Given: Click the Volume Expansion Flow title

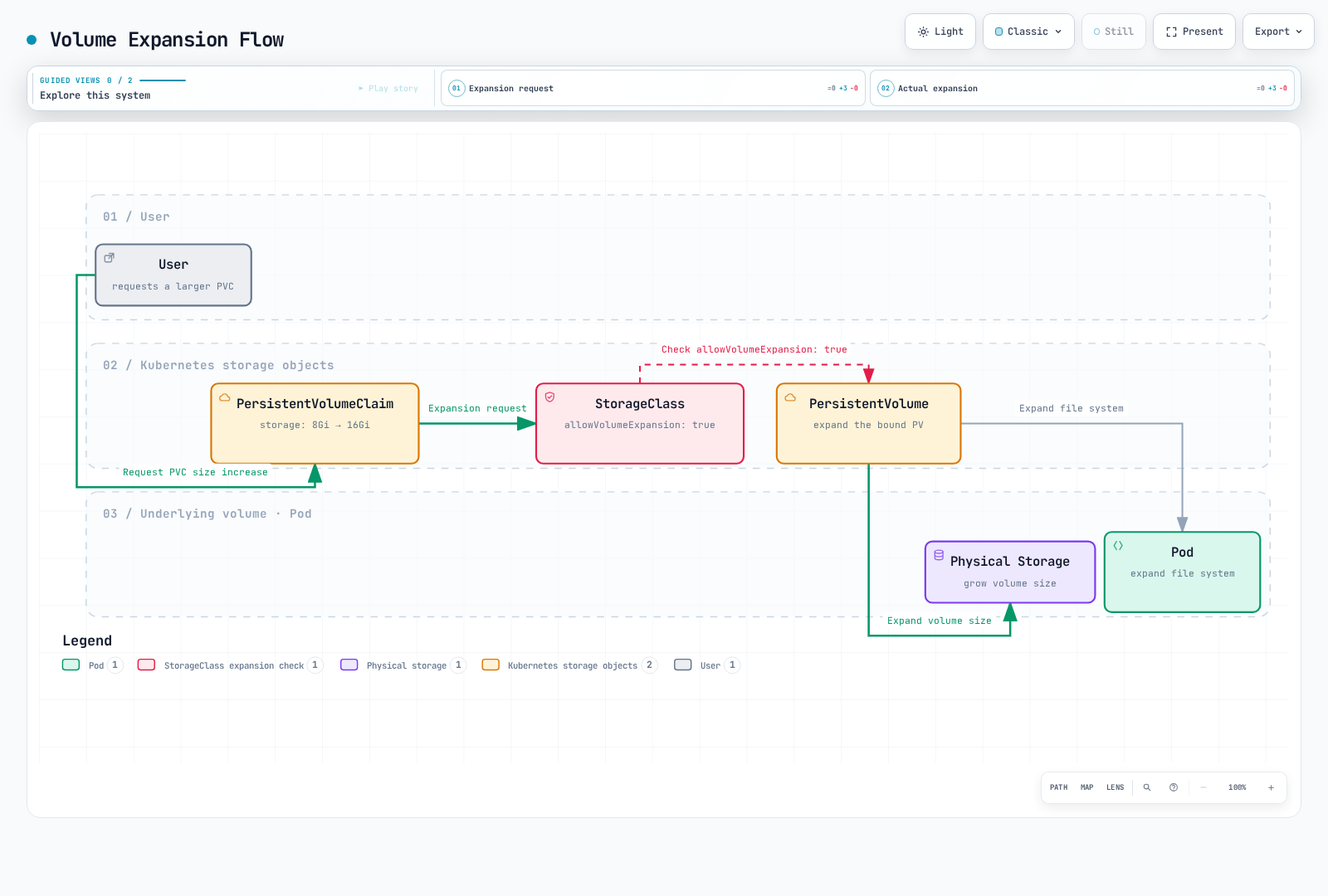Looking at the screenshot, I should [x=167, y=40].
